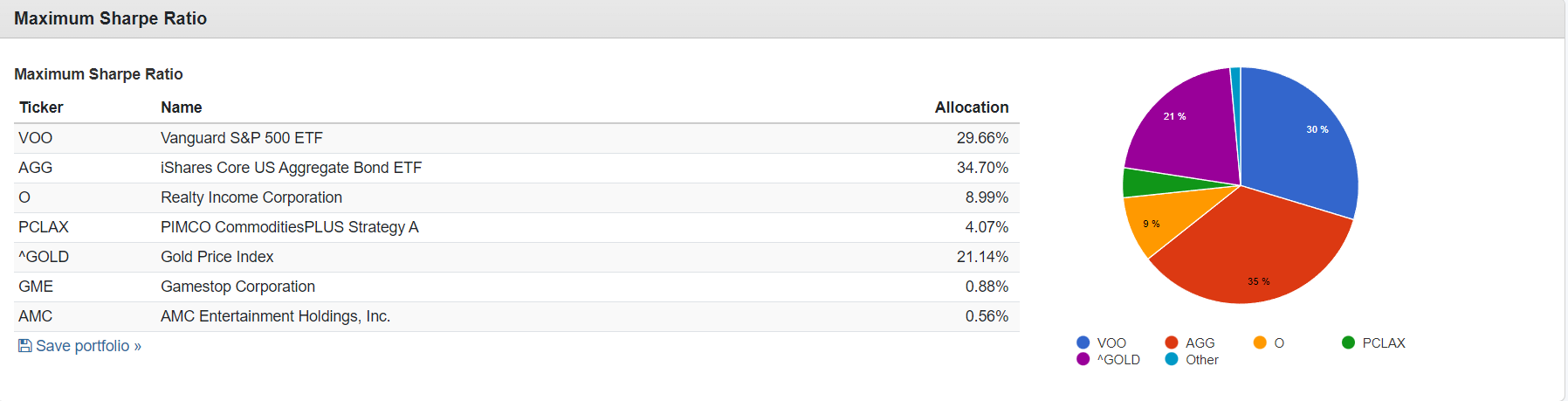Click the Ticker column header

click(x=41, y=107)
